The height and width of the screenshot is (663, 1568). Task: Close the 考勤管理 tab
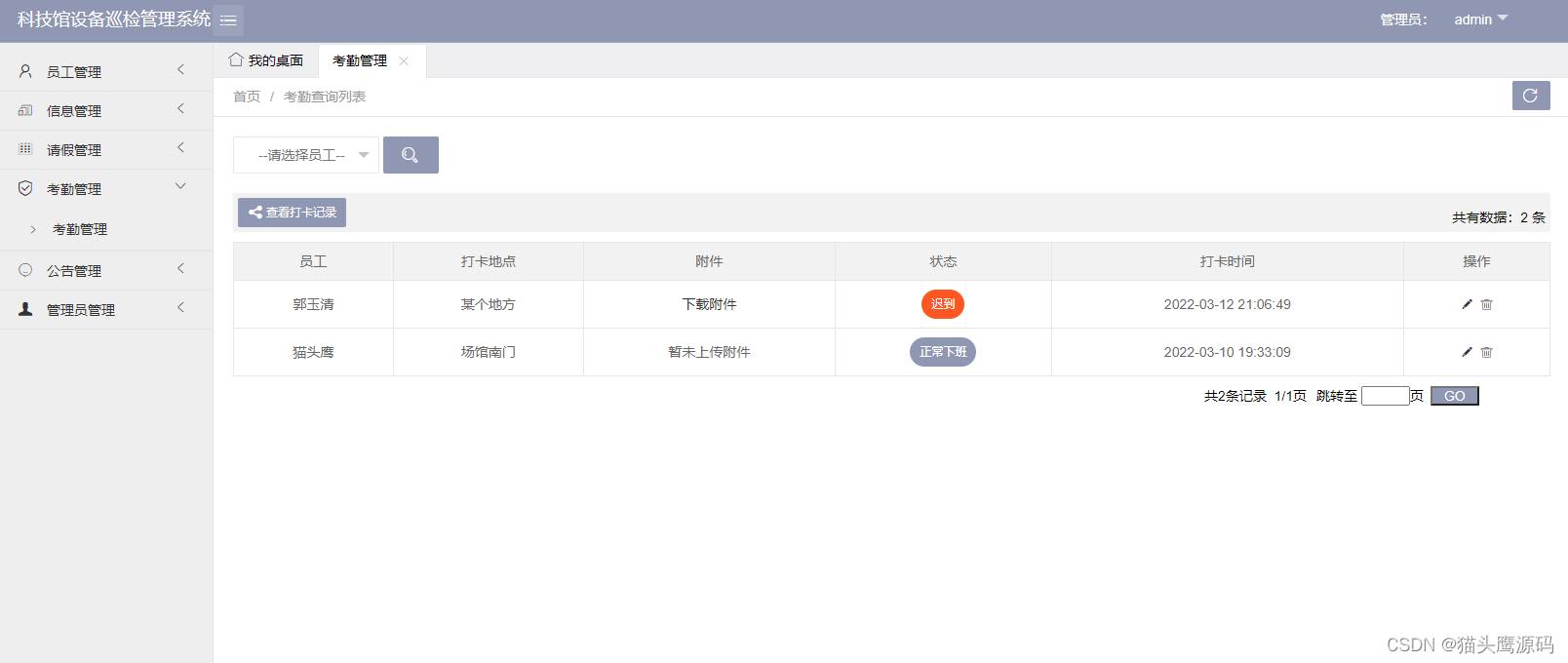pyautogui.click(x=404, y=60)
